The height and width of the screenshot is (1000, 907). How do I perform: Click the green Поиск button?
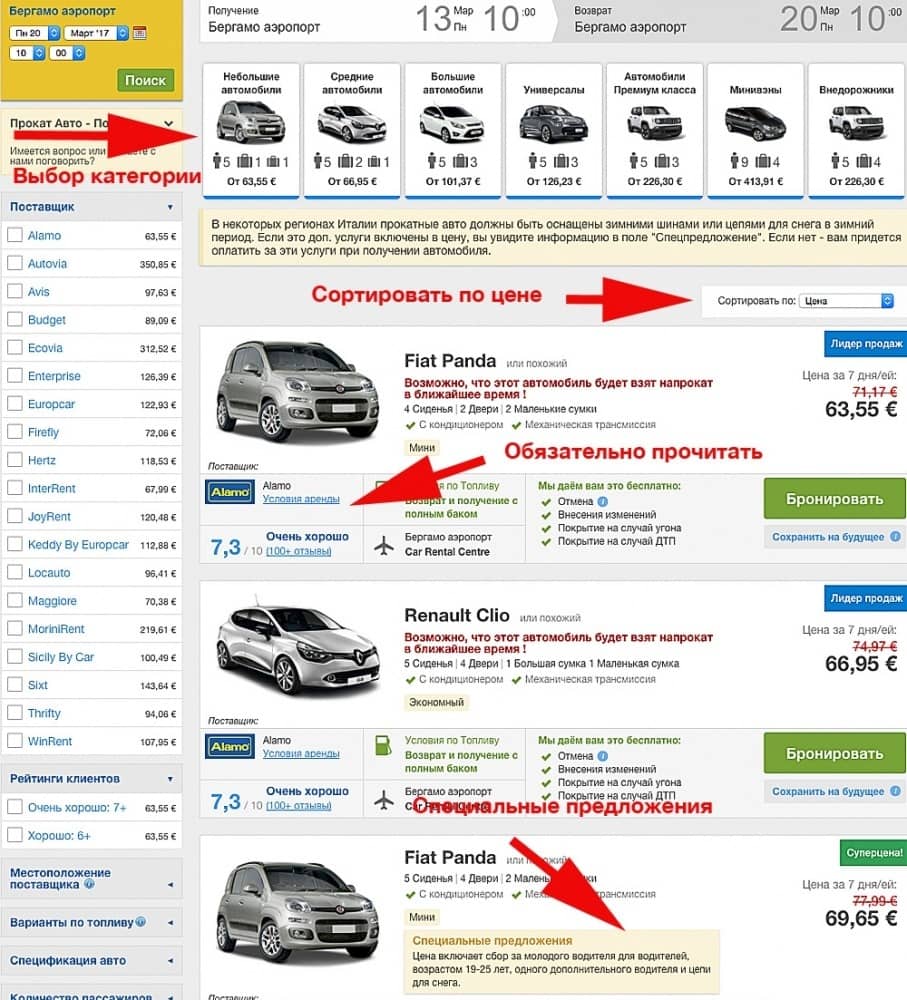pyautogui.click(x=145, y=80)
